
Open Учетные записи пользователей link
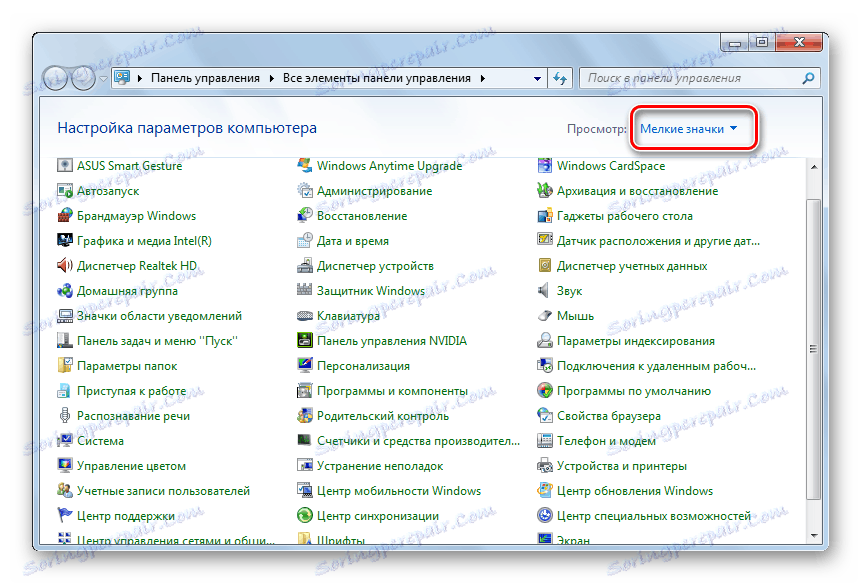coord(163,491)
